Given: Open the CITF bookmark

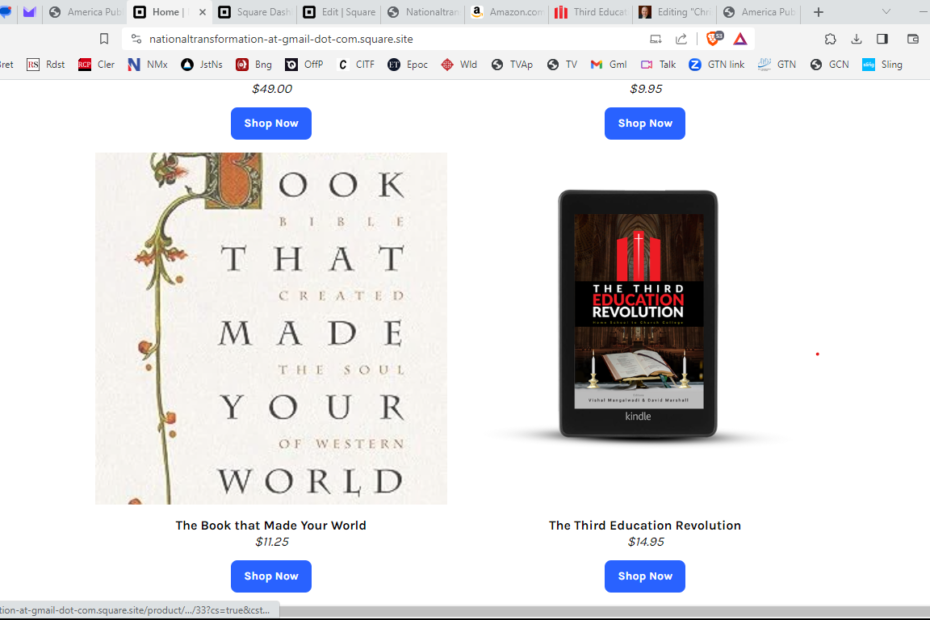Looking at the screenshot, I should point(355,65).
